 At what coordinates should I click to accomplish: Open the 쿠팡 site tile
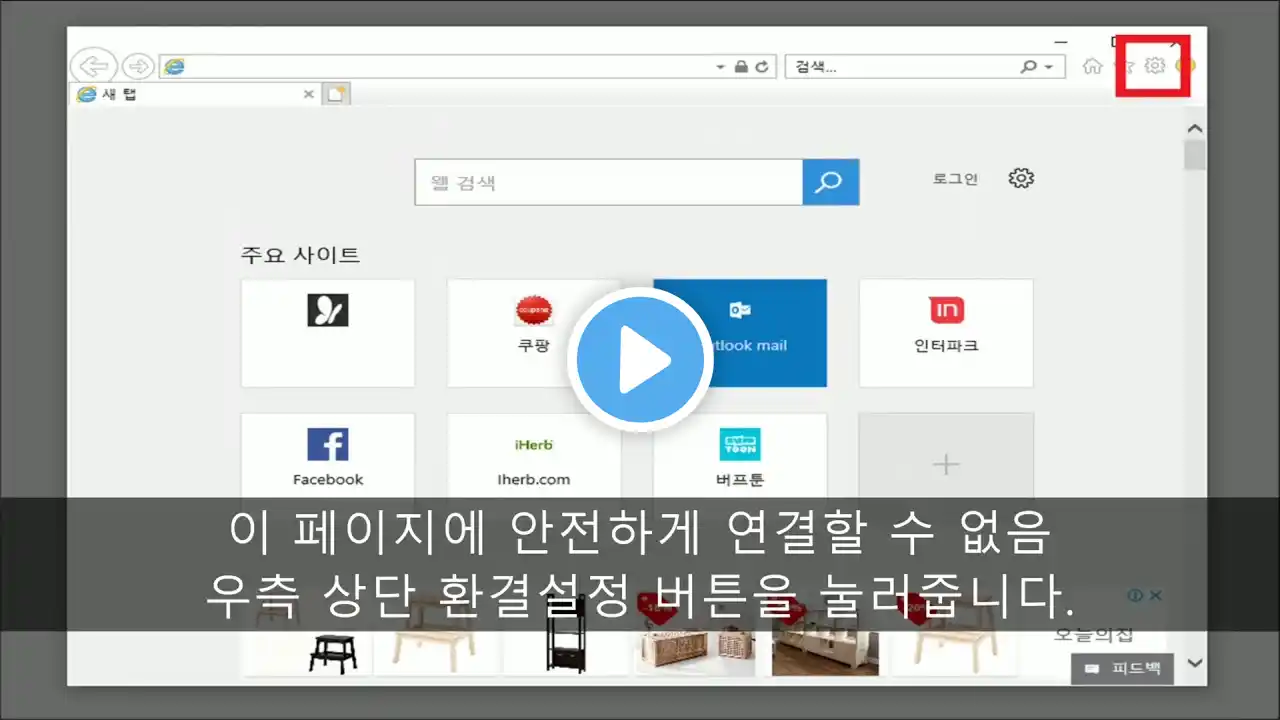(534, 333)
